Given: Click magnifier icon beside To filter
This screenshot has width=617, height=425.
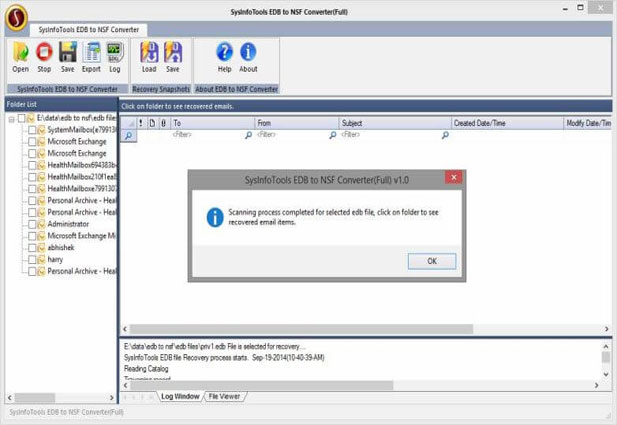Looking at the screenshot, I should coord(248,135).
